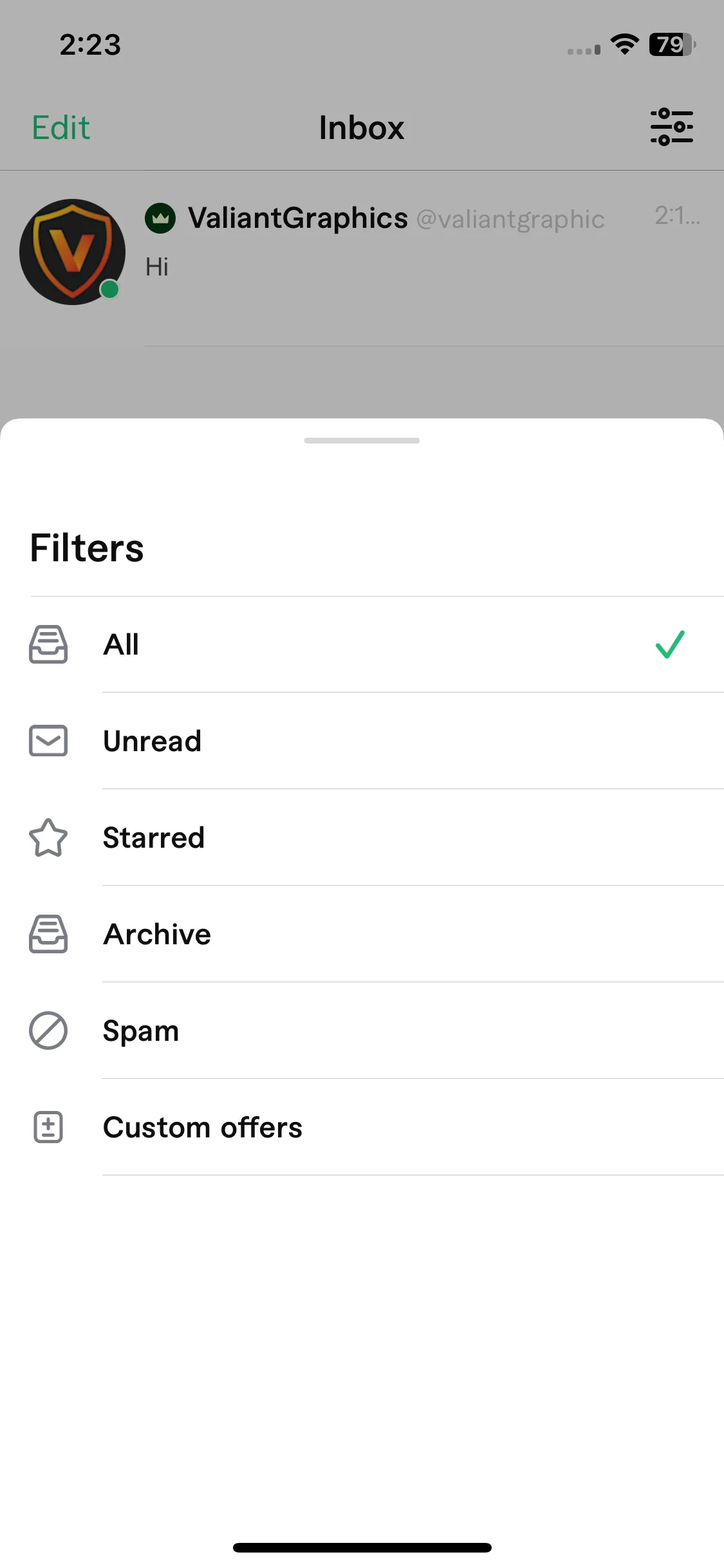The image size is (724, 1568).
Task: Click the Archive tray icon
Action: 48,934
